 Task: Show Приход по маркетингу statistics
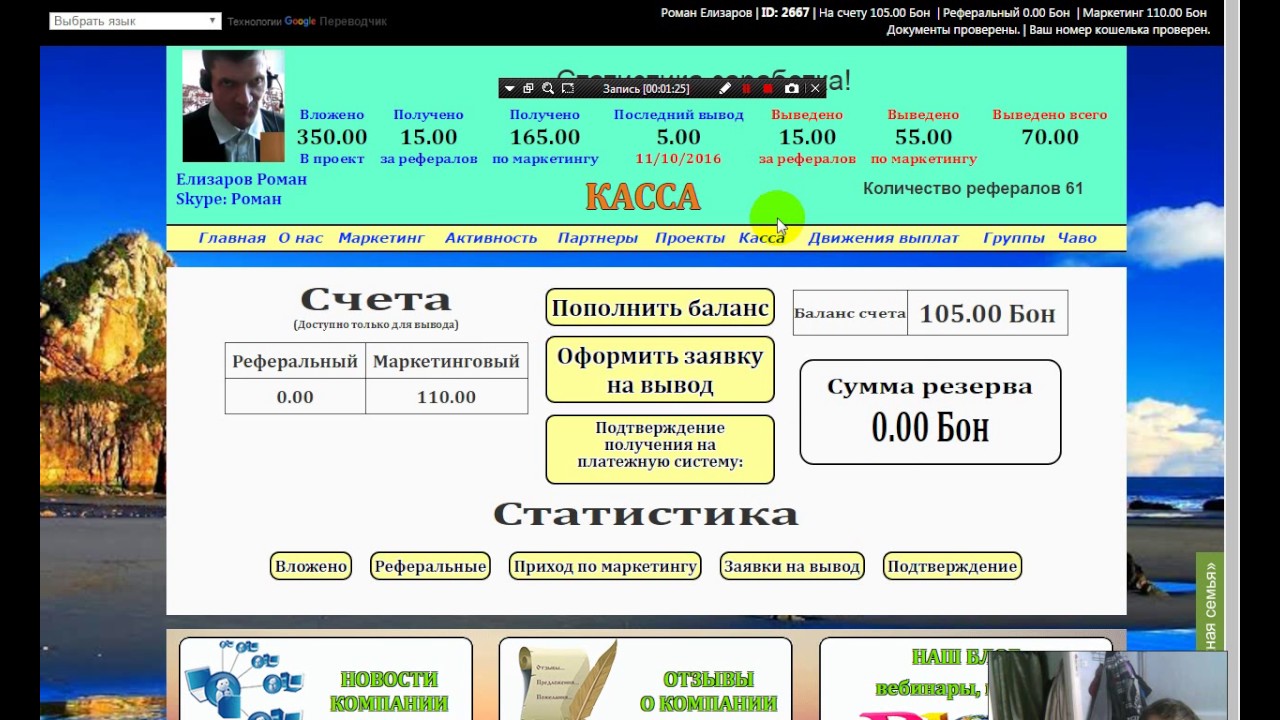(605, 566)
